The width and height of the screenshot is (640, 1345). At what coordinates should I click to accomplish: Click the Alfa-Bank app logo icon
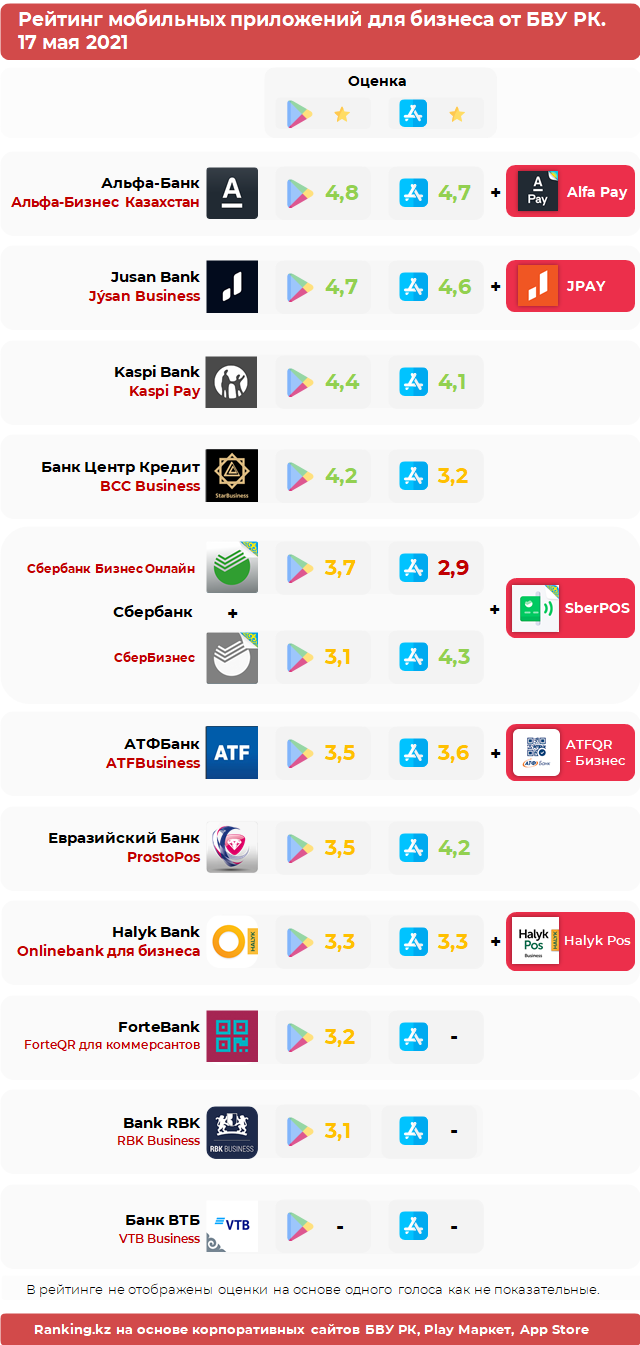pos(232,193)
